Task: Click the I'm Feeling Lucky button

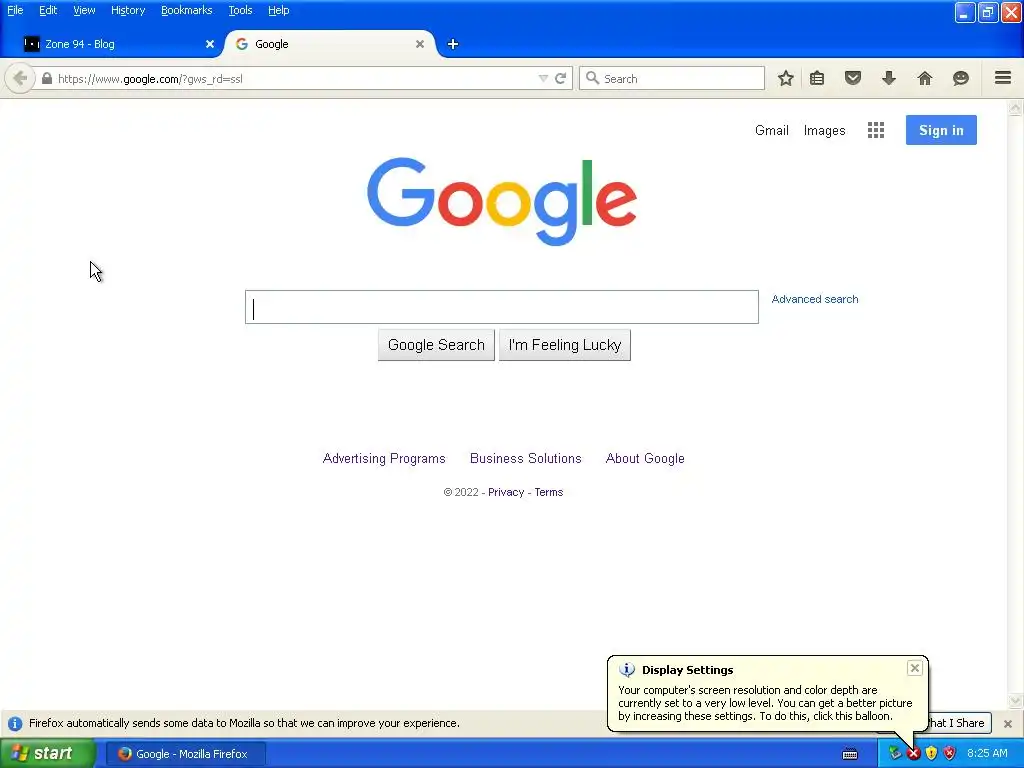Action: (565, 345)
